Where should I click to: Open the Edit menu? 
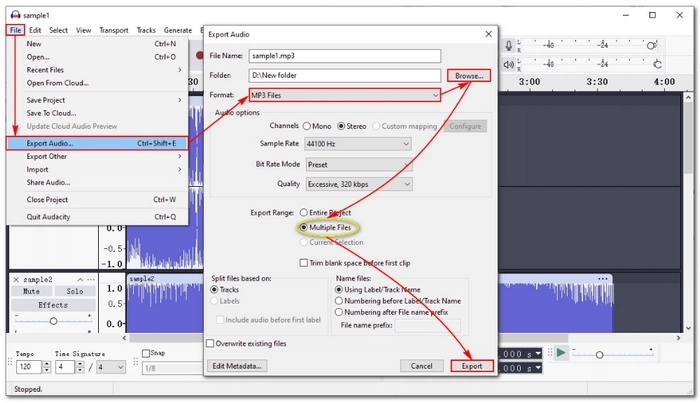tap(35, 30)
